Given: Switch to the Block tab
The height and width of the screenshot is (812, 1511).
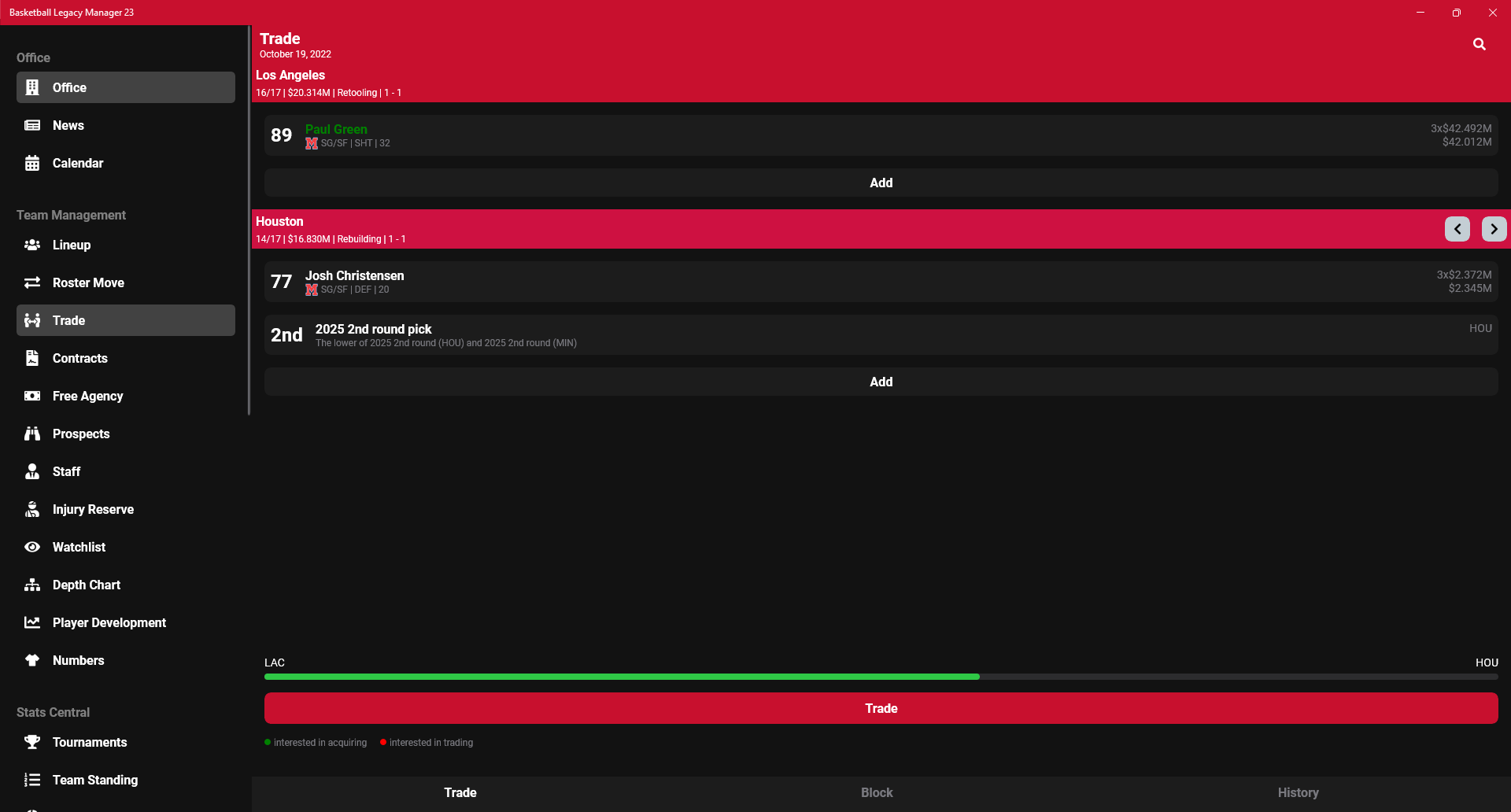Looking at the screenshot, I should click(x=877, y=792).
